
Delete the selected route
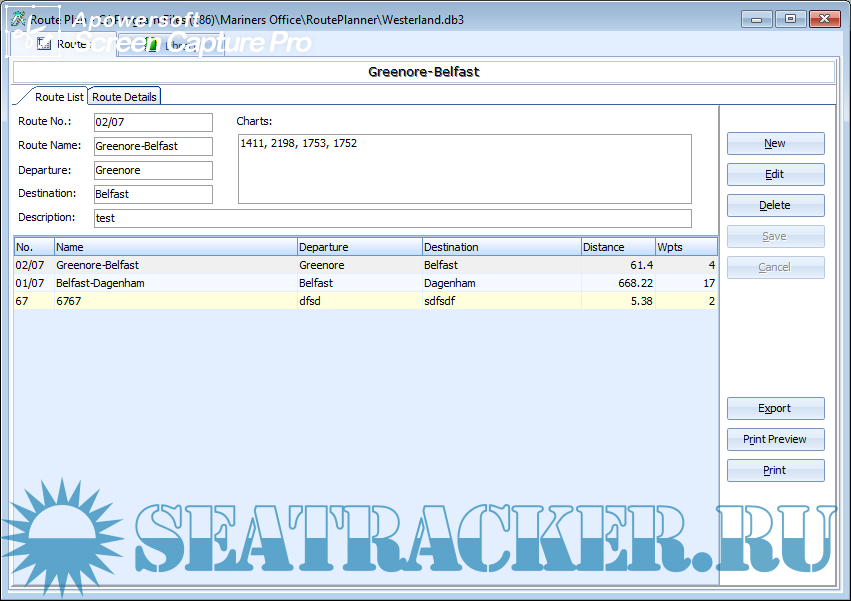click(x=775, y=205)
